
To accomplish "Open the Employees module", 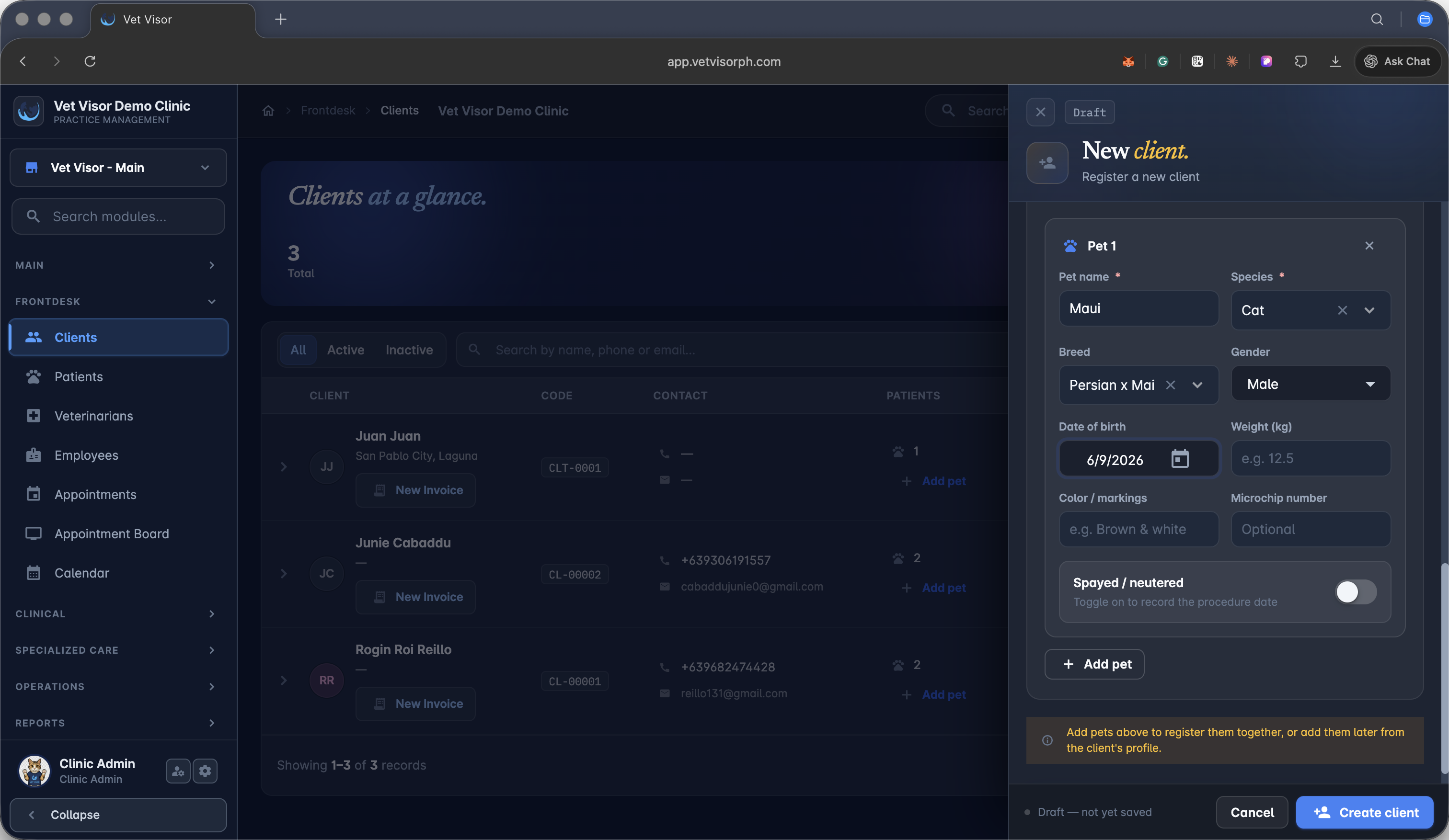I will coord(118,455).
